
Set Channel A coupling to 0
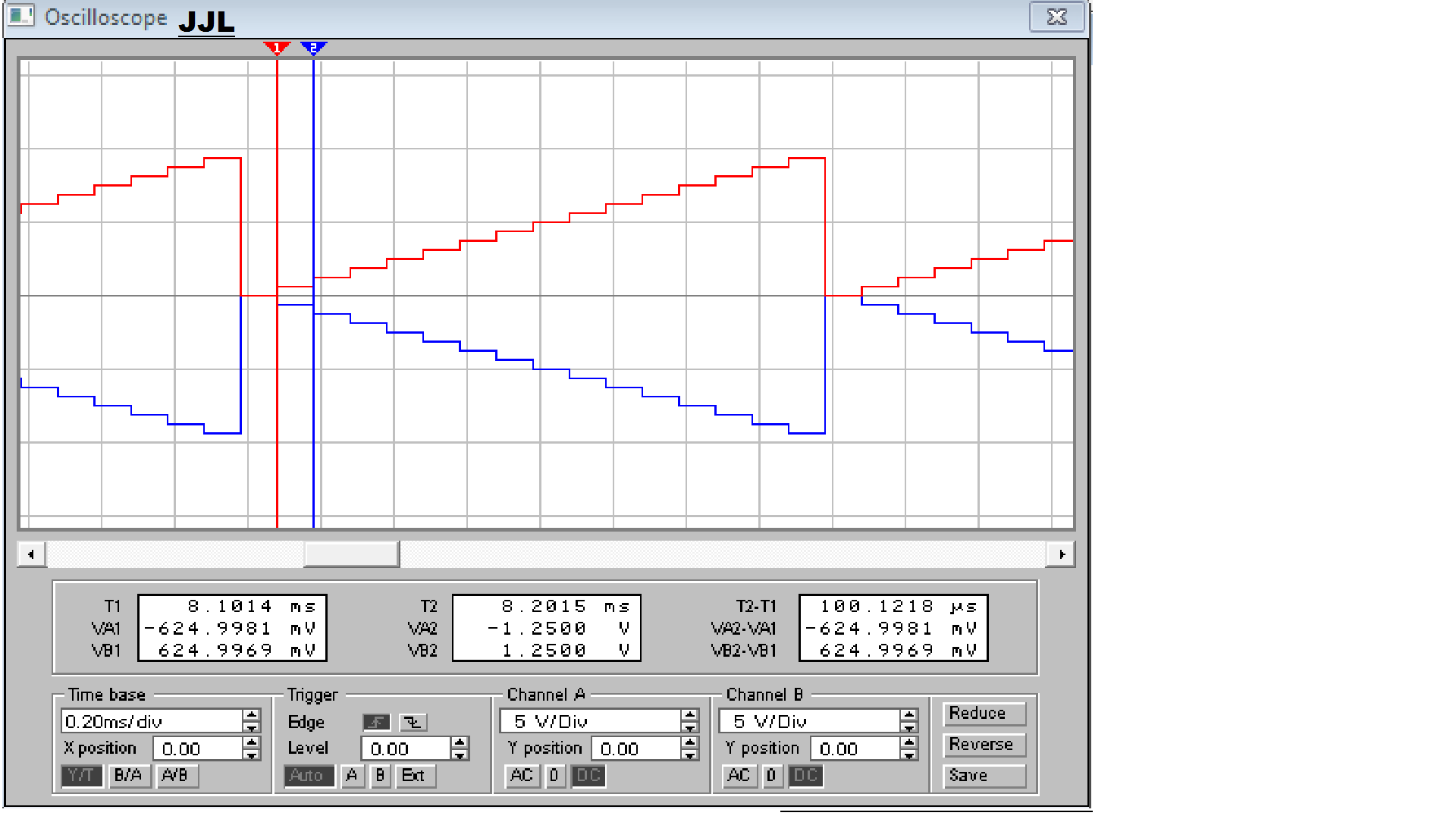point(555,776)
